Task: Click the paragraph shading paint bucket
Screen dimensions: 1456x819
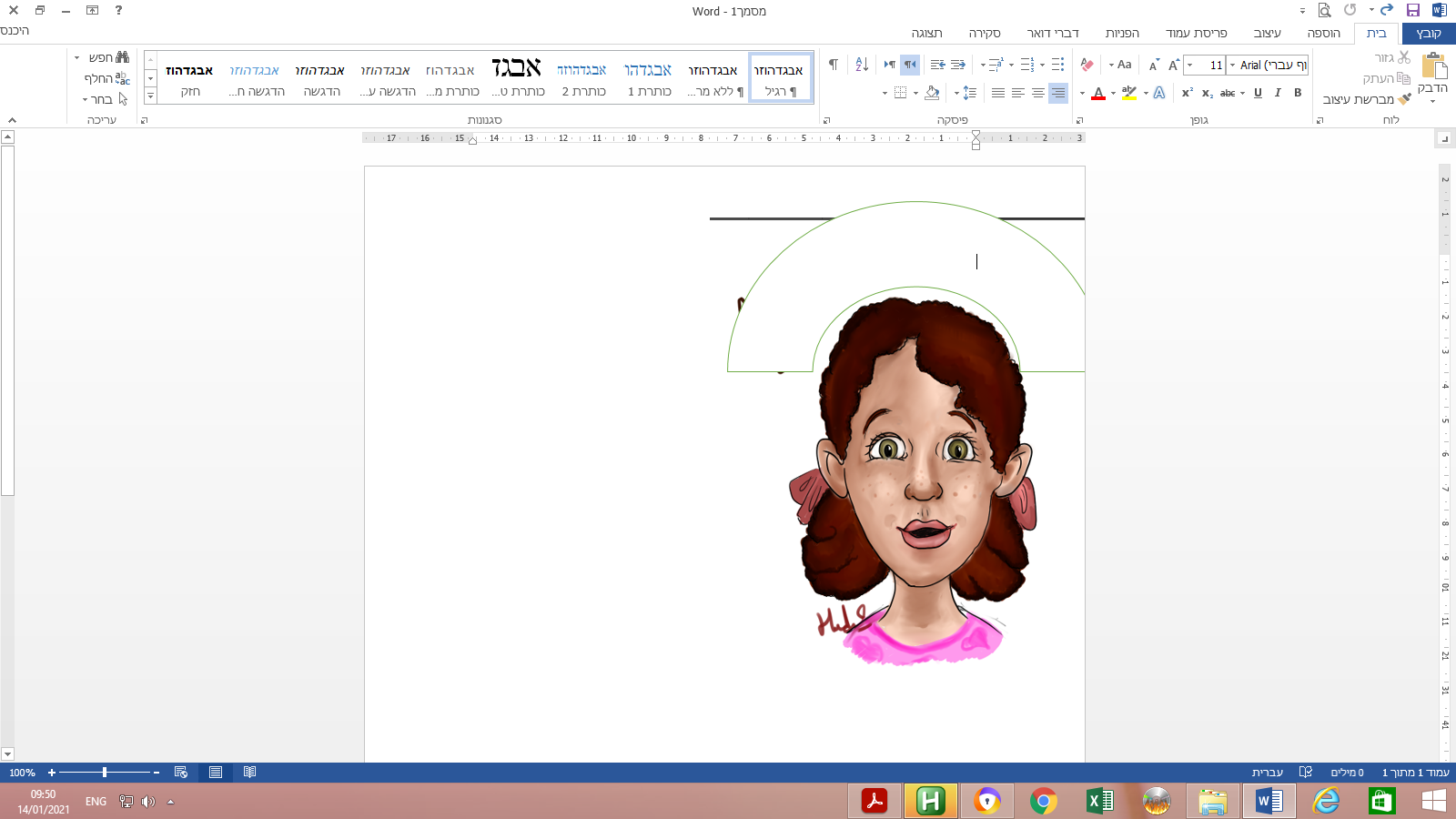Action: click(932, 93)
